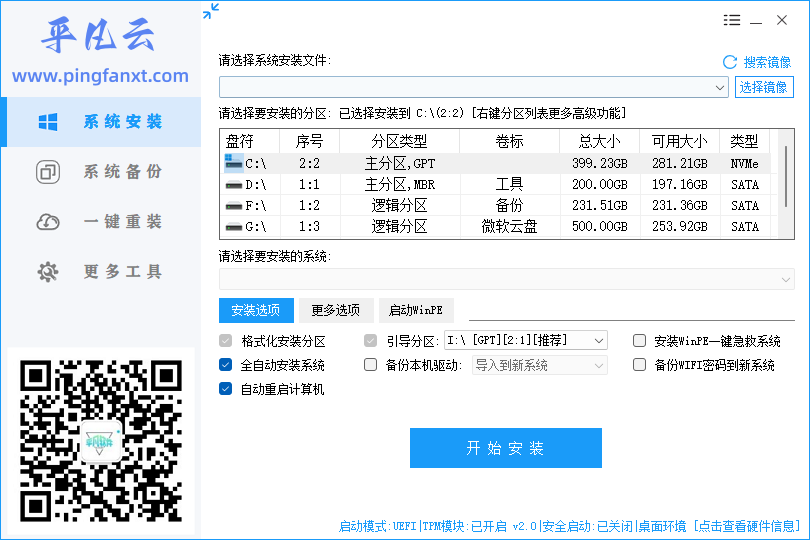
Task: Click the Windows logo icon in sidebar
Action: click(x=48, y=122)
